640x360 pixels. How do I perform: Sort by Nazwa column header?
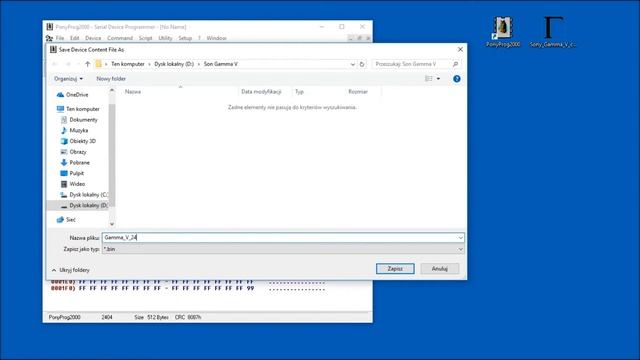(x=133, y=92)
